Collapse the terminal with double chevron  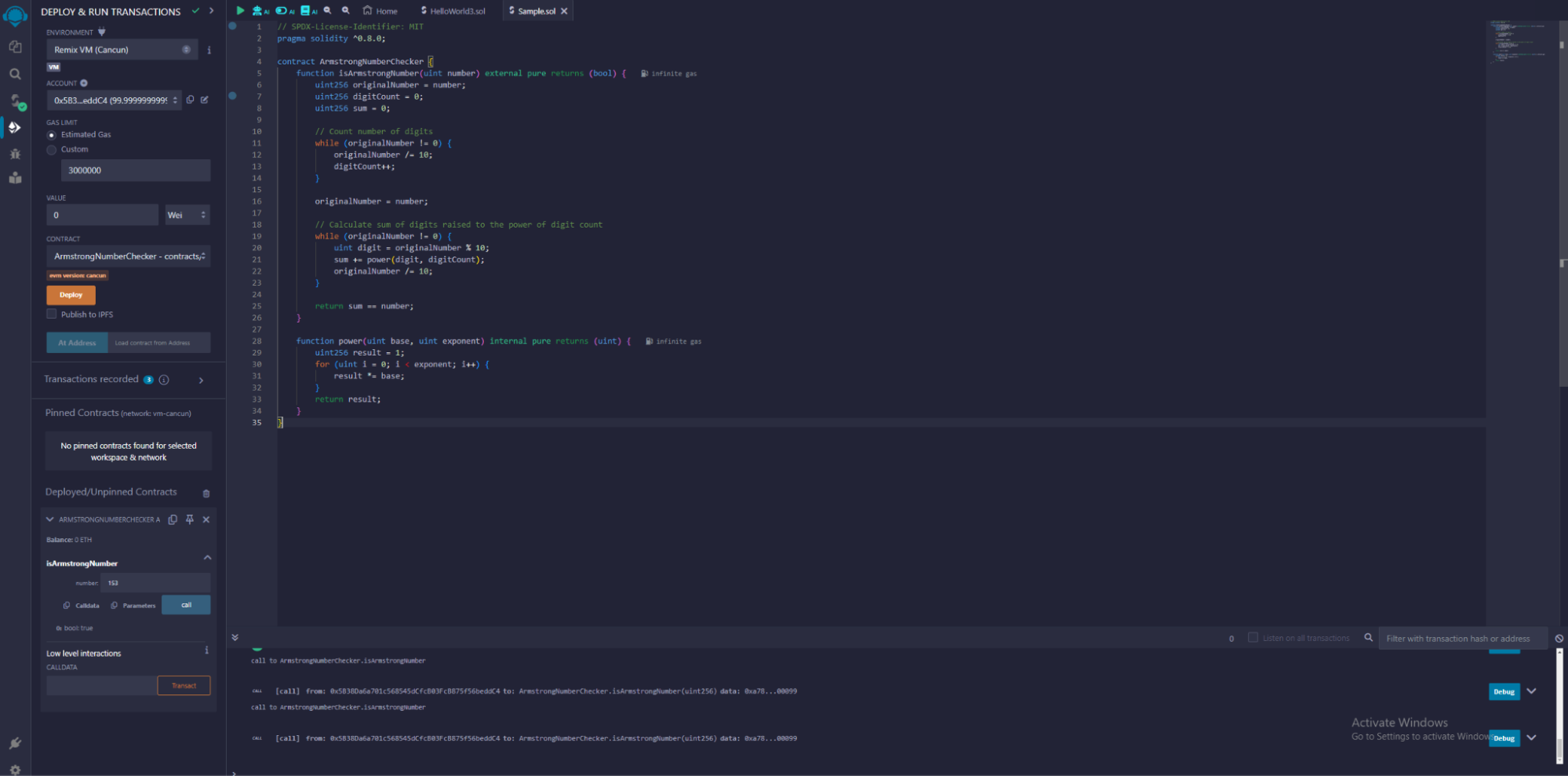pyautogui.click(x=235, y=638)
